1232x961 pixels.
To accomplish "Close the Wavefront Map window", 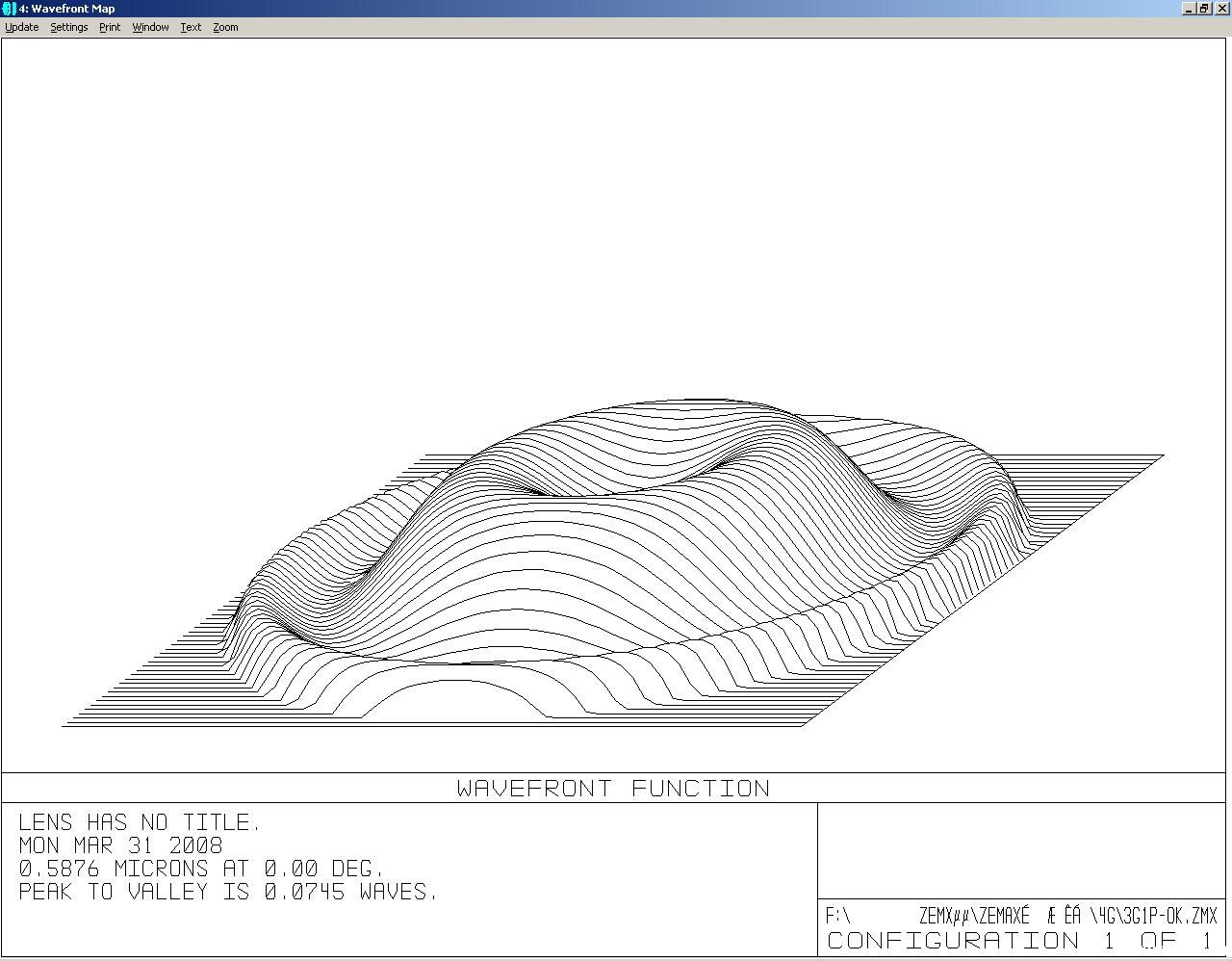I will point(1222,9).
